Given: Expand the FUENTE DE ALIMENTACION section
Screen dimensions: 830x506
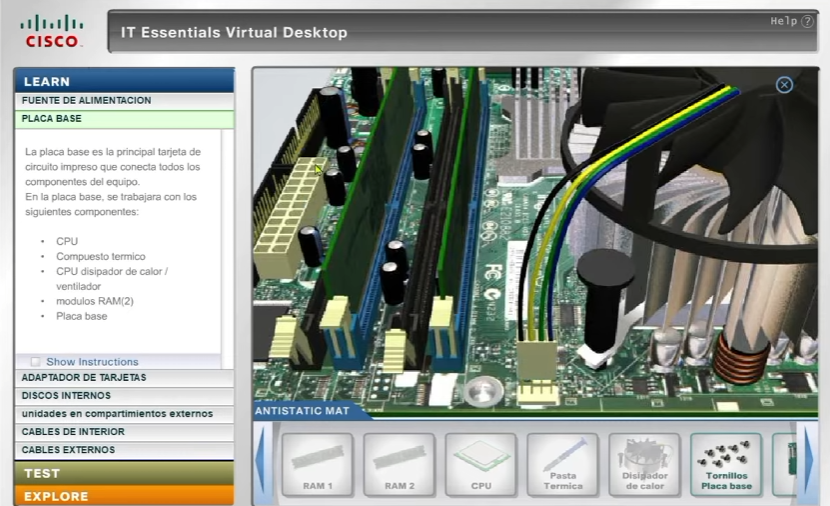Looking at the screenshot, I should coord(124,101).
